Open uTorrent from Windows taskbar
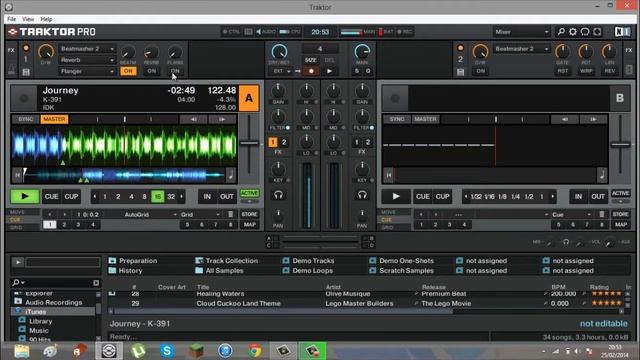The height and width of the screenshot is (360, 640). point(138,351)
